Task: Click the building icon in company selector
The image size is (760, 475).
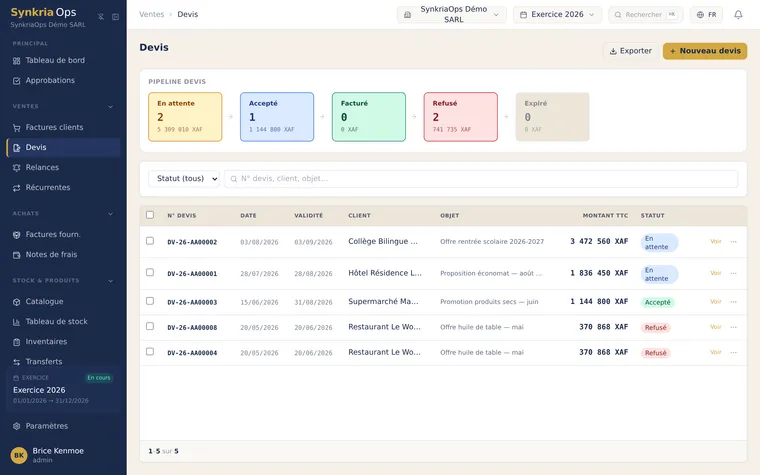Action: pyautogui.click(x=408, y=15)
